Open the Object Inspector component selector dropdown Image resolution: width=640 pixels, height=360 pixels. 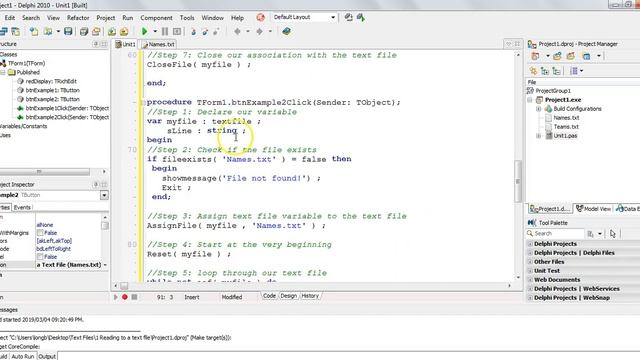click(x=104, y=195)
